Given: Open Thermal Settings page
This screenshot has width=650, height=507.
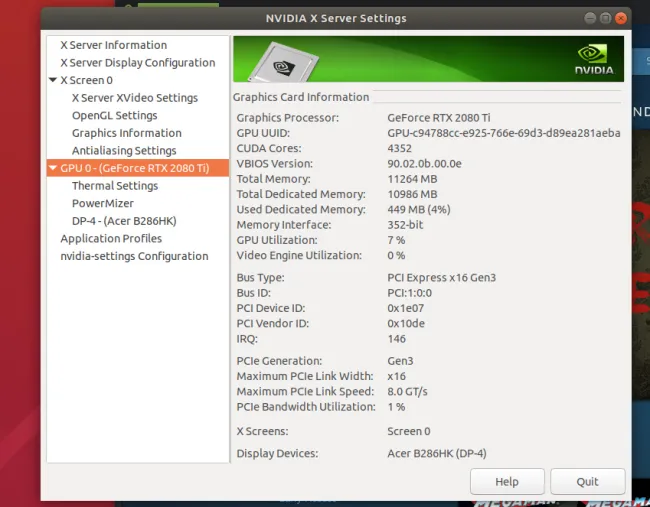Looking at the screenshot, I should point(114,186).
